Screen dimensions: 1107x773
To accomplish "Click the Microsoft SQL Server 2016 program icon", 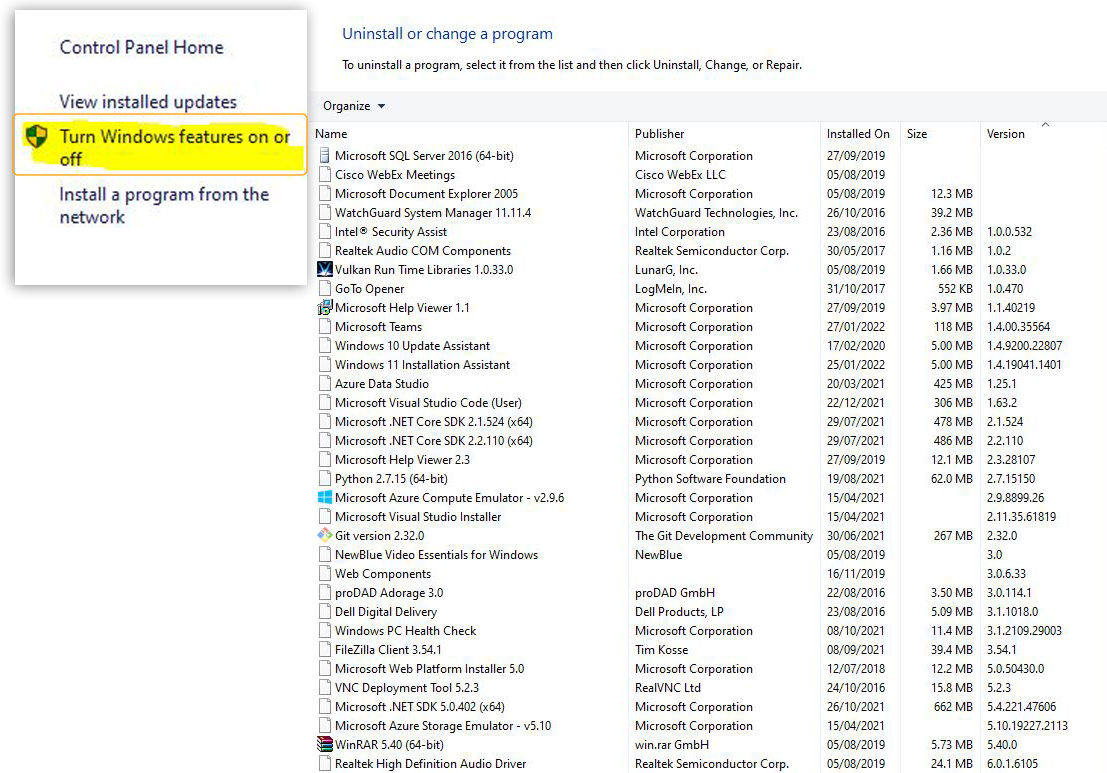I will tap(324, 155).
